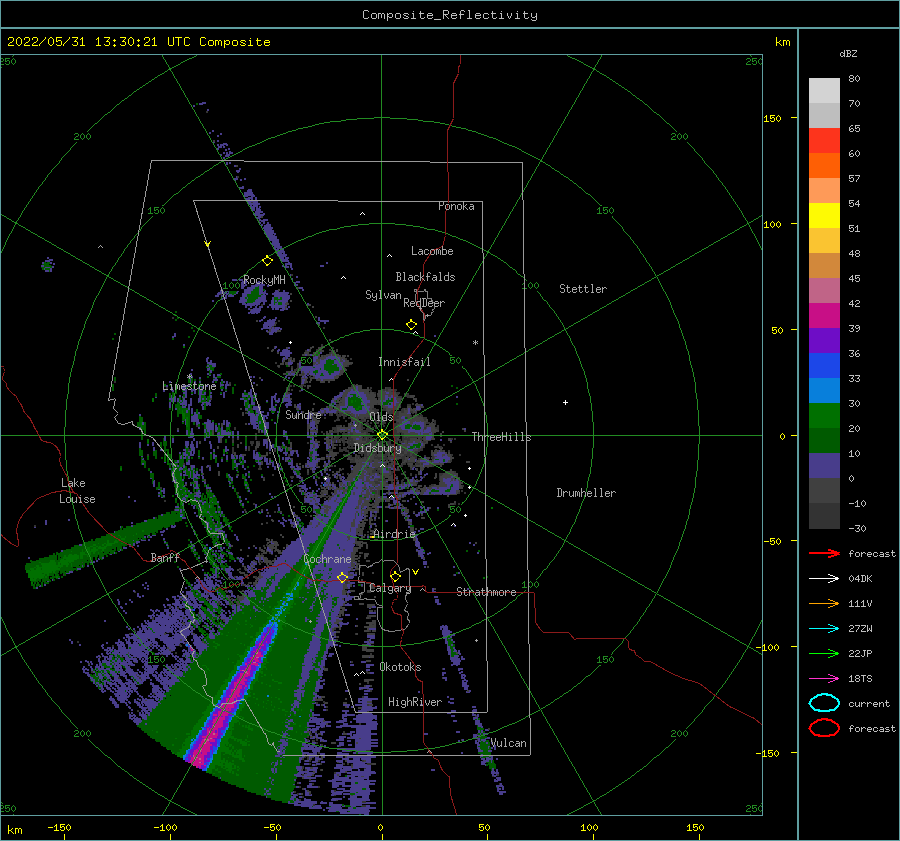The image size is (900, 841).
Task: Click the Sylvan label
Action: coord(383,295)
